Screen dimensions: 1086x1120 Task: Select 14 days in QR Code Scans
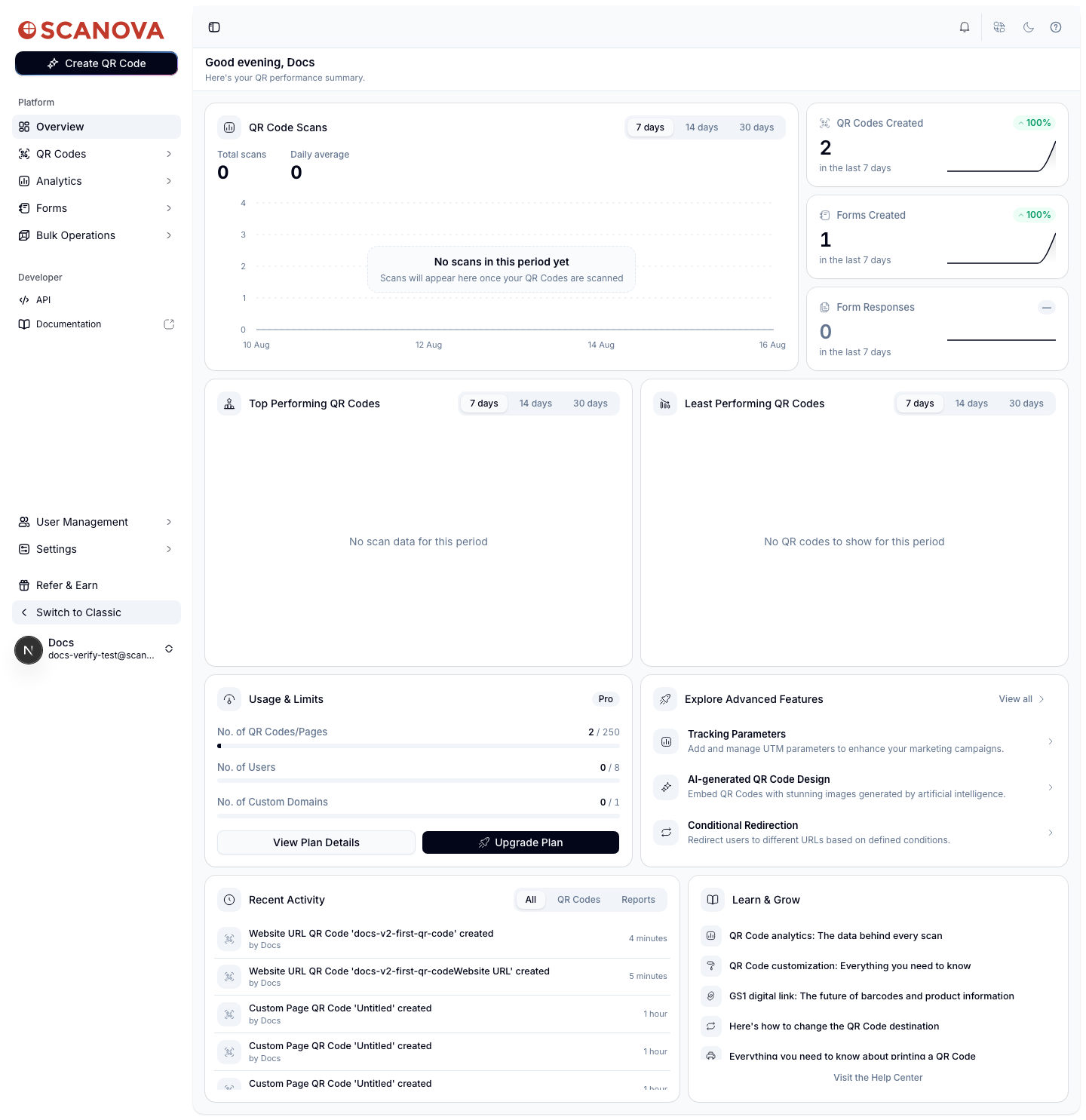coord(701,127)
